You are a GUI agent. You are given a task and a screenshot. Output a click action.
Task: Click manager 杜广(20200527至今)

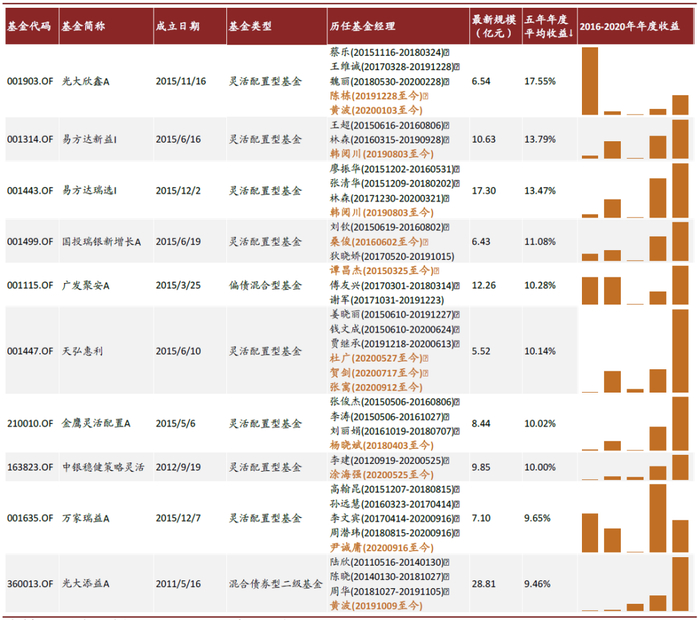point(376,358)
